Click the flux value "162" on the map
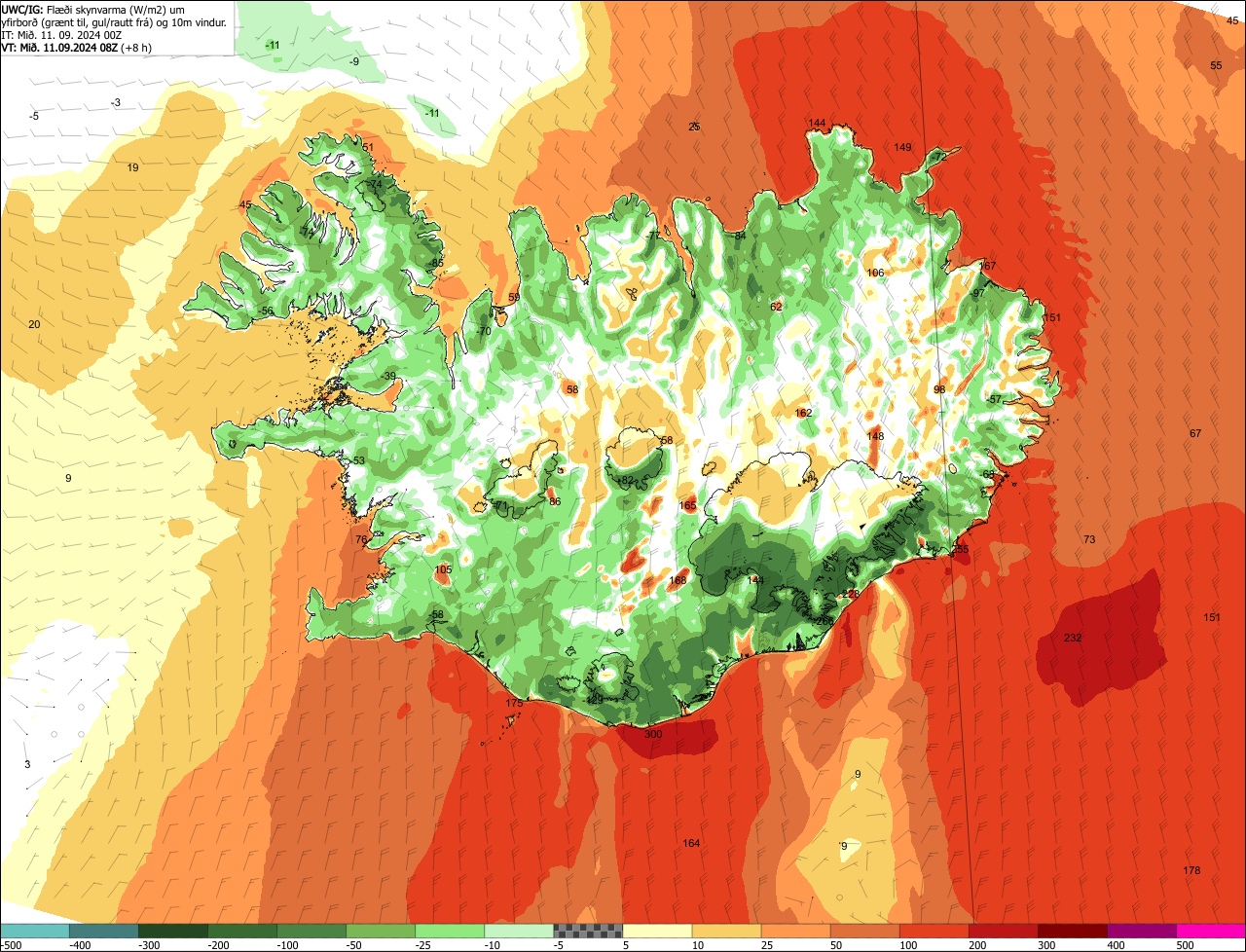This screenshot has width=1246, height=952. (x=803, y=413)
